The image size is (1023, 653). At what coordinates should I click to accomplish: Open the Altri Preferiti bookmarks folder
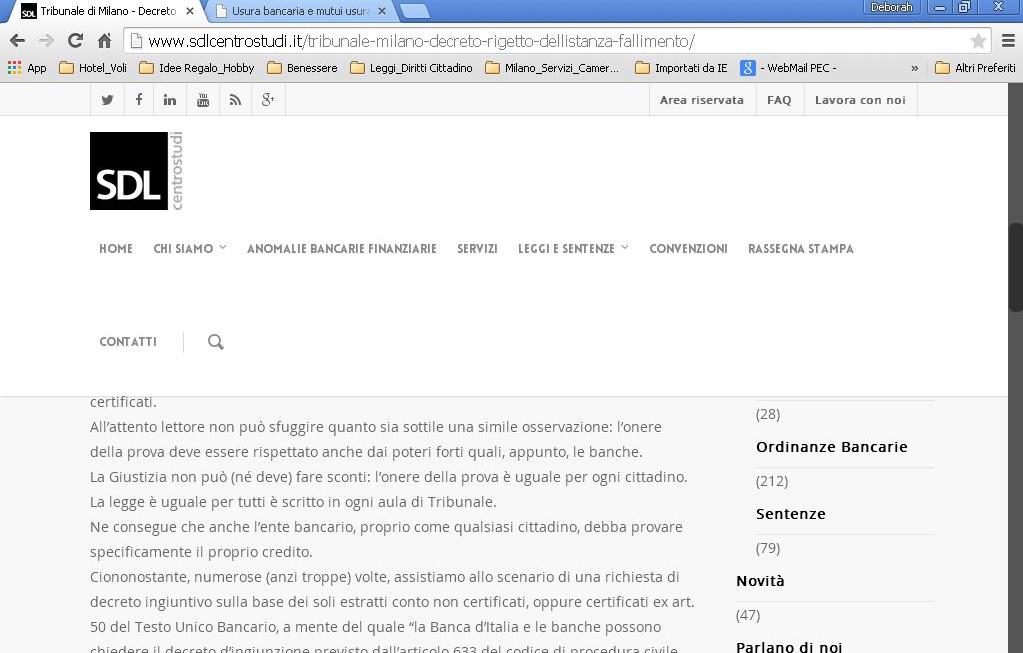[975, 68]
